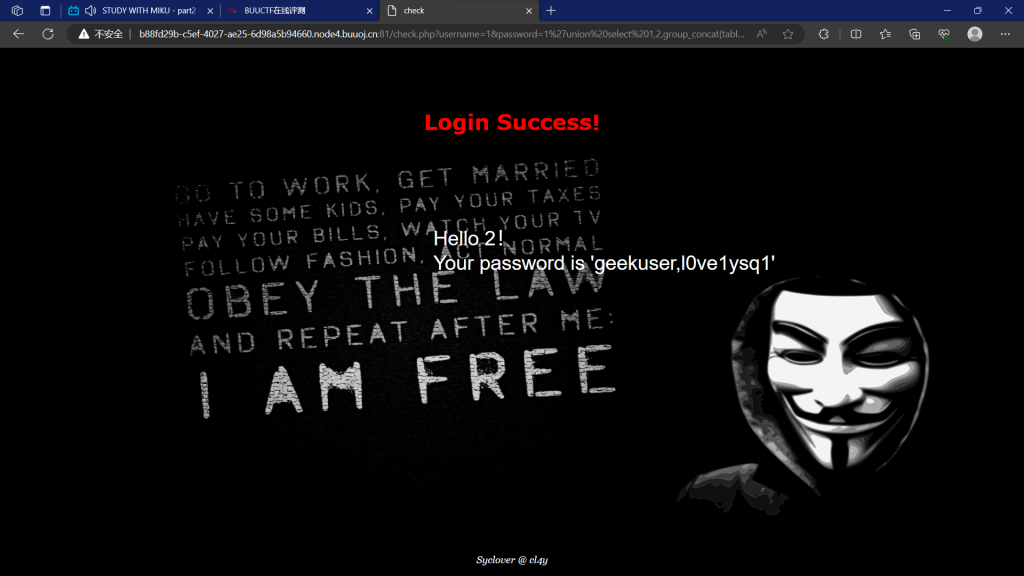Open the favorites list
1024x576 pixels.
[885, 34]
